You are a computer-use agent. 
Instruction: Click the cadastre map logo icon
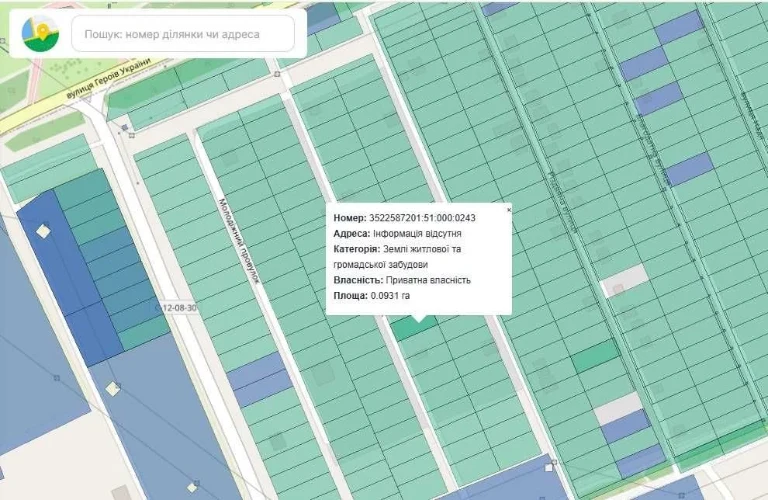[x=41, y=33]
